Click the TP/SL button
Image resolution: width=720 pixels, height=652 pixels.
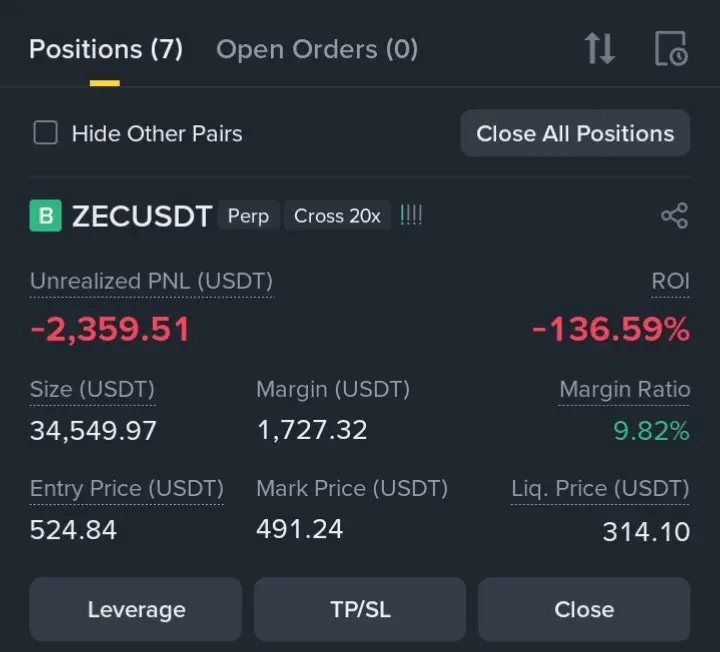point(359,609)
